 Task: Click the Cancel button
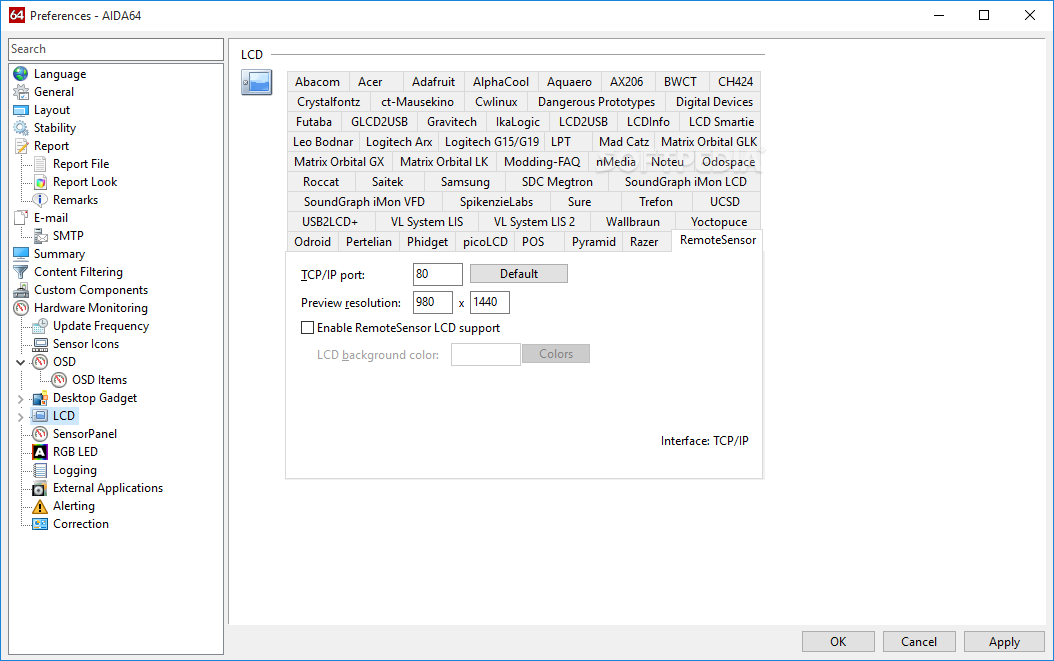(919, 641)
